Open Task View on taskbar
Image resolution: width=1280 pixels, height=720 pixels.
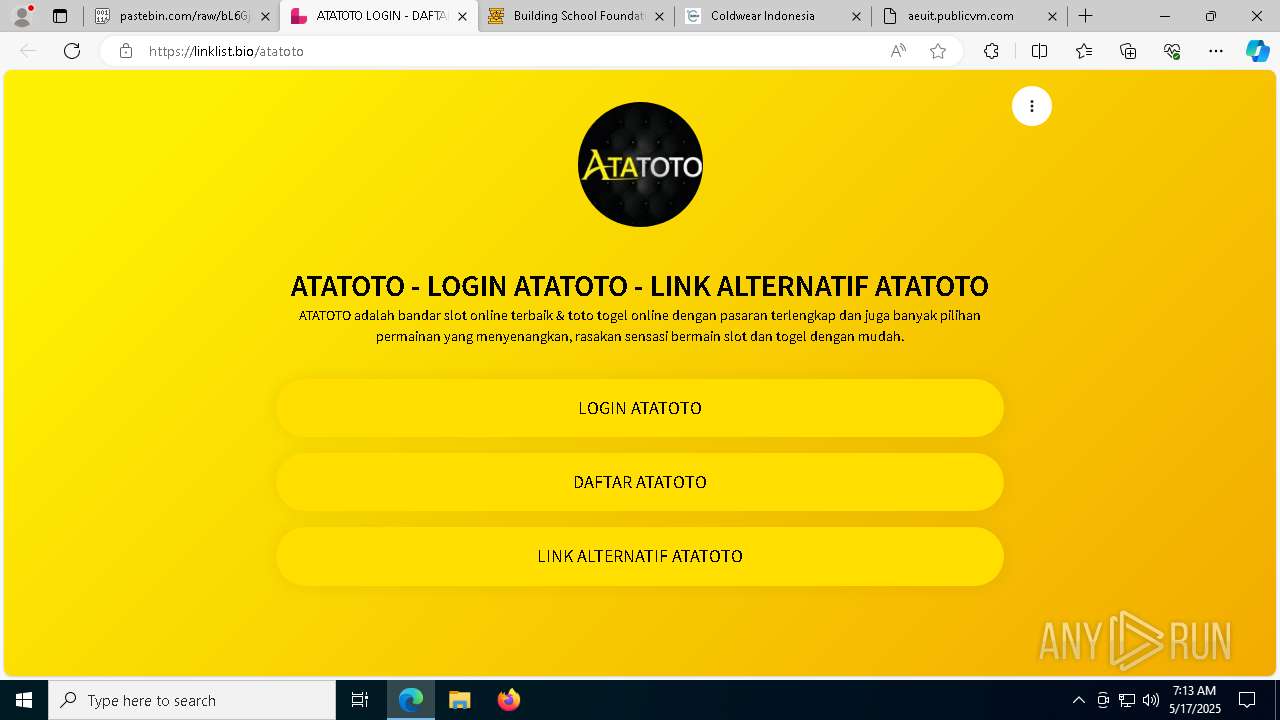(x=360, y=700)
